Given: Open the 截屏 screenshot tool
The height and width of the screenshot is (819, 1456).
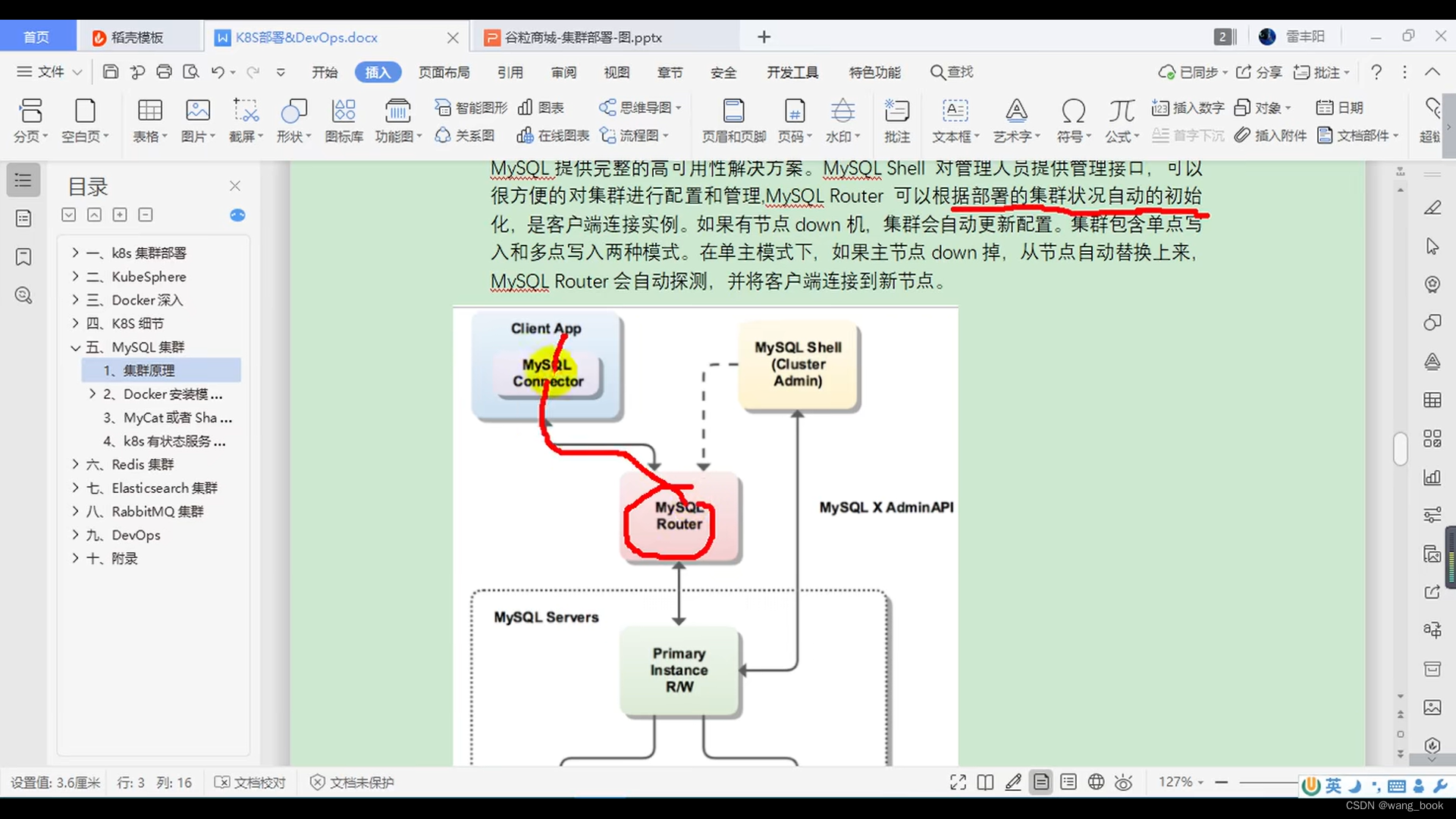Looking at the screenshot, I should [x=246, y=121].
